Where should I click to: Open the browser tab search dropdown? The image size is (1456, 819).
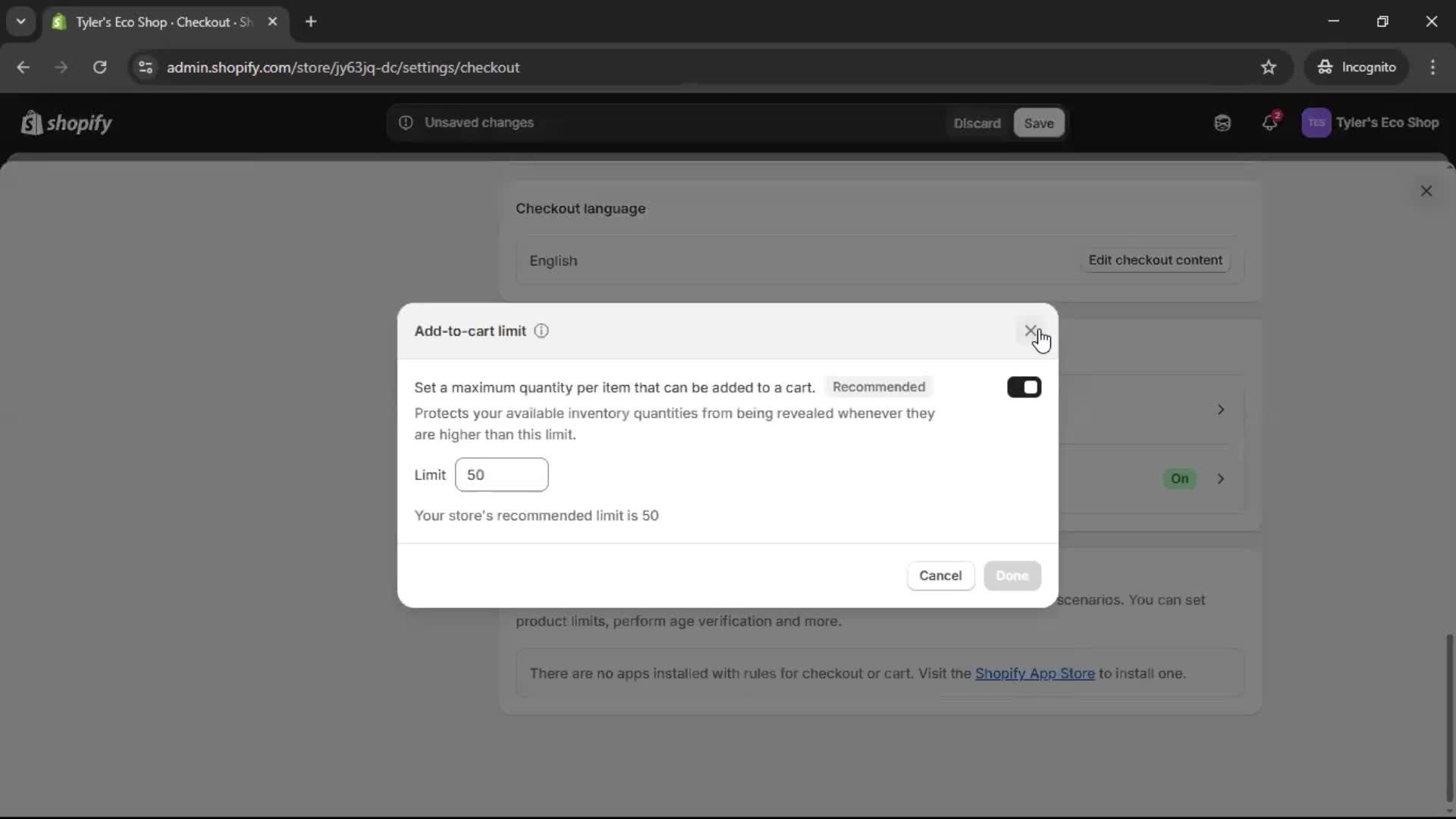pyautogui.click(x=21, y=21)
